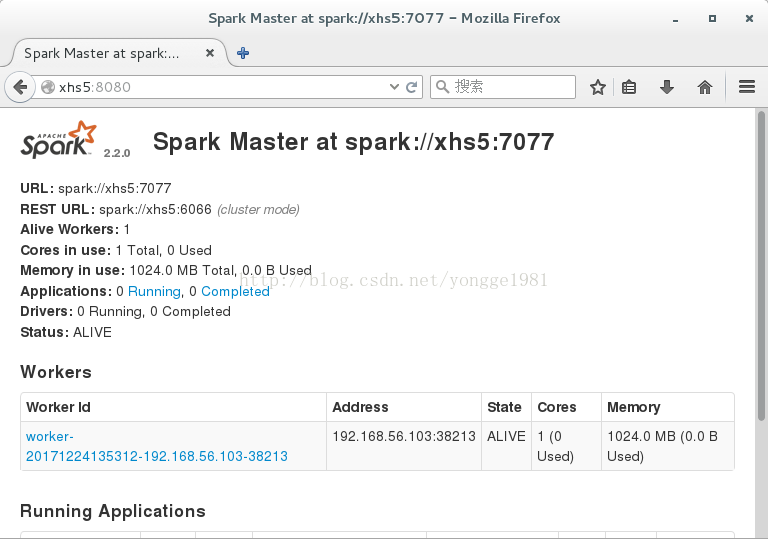Click the Running Applications heading

[x=113, y=511]
